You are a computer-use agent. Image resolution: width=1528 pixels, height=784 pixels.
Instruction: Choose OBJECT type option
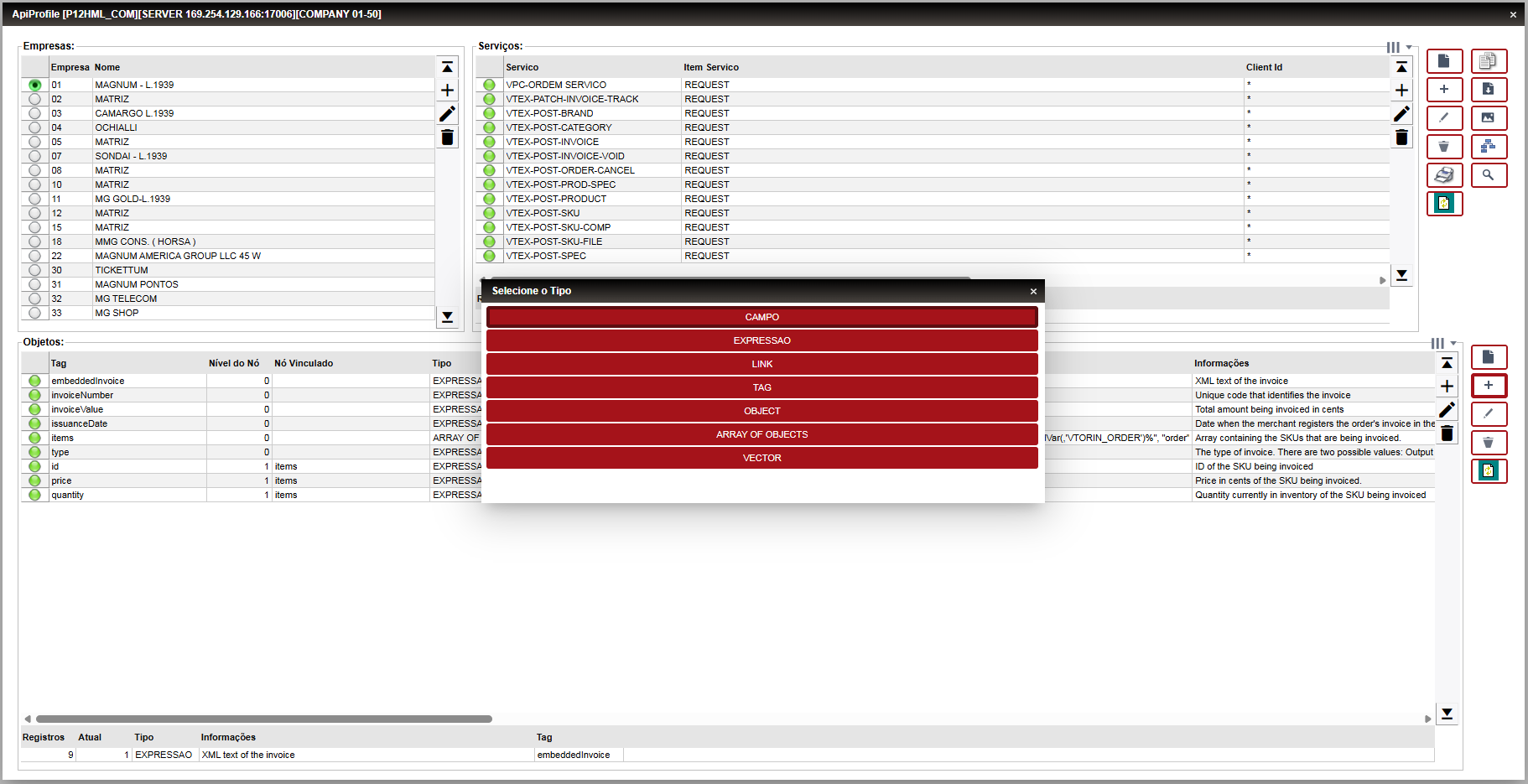point(761,411)
